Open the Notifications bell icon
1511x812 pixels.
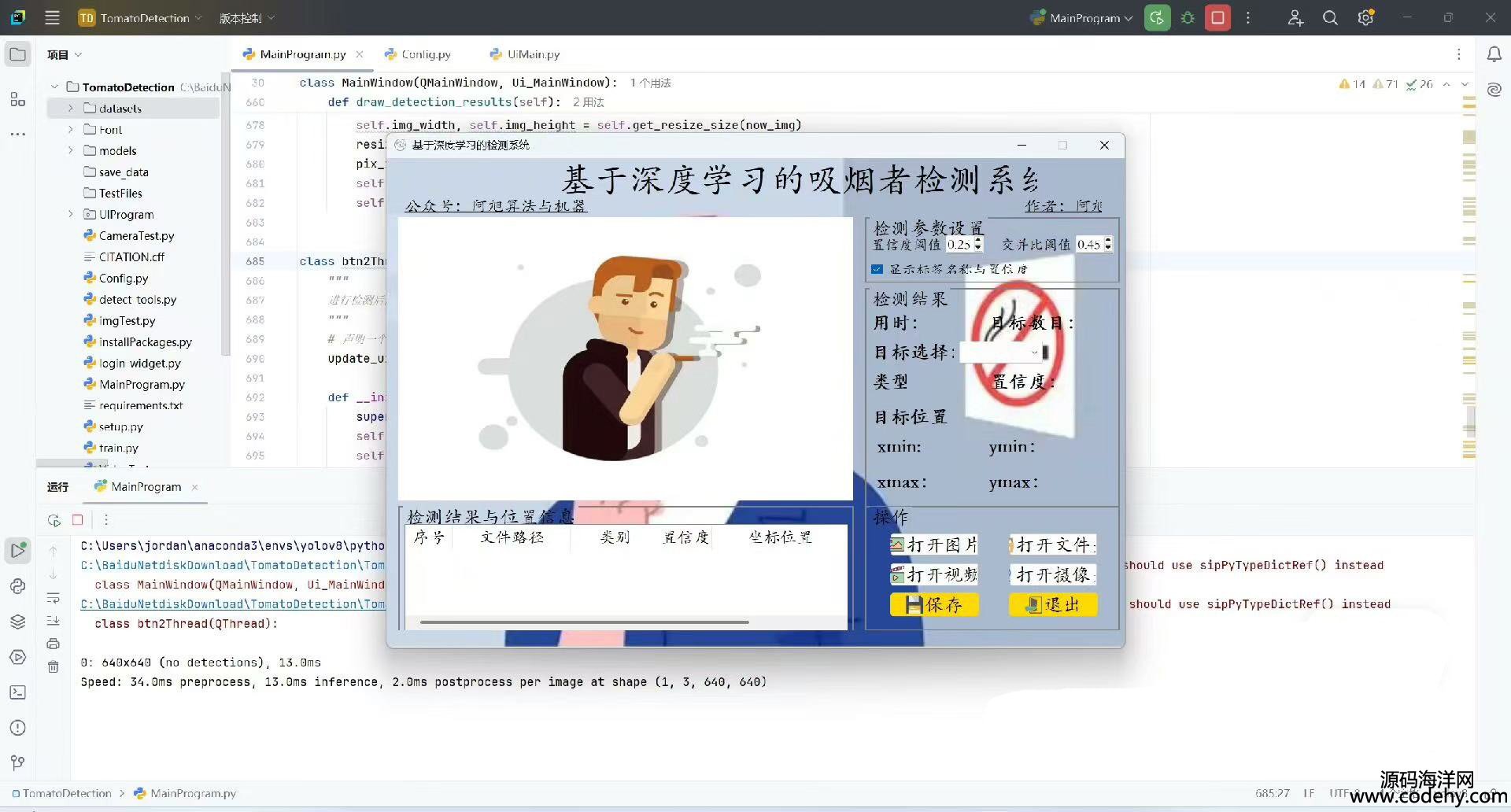click(x=1494, y=54)
